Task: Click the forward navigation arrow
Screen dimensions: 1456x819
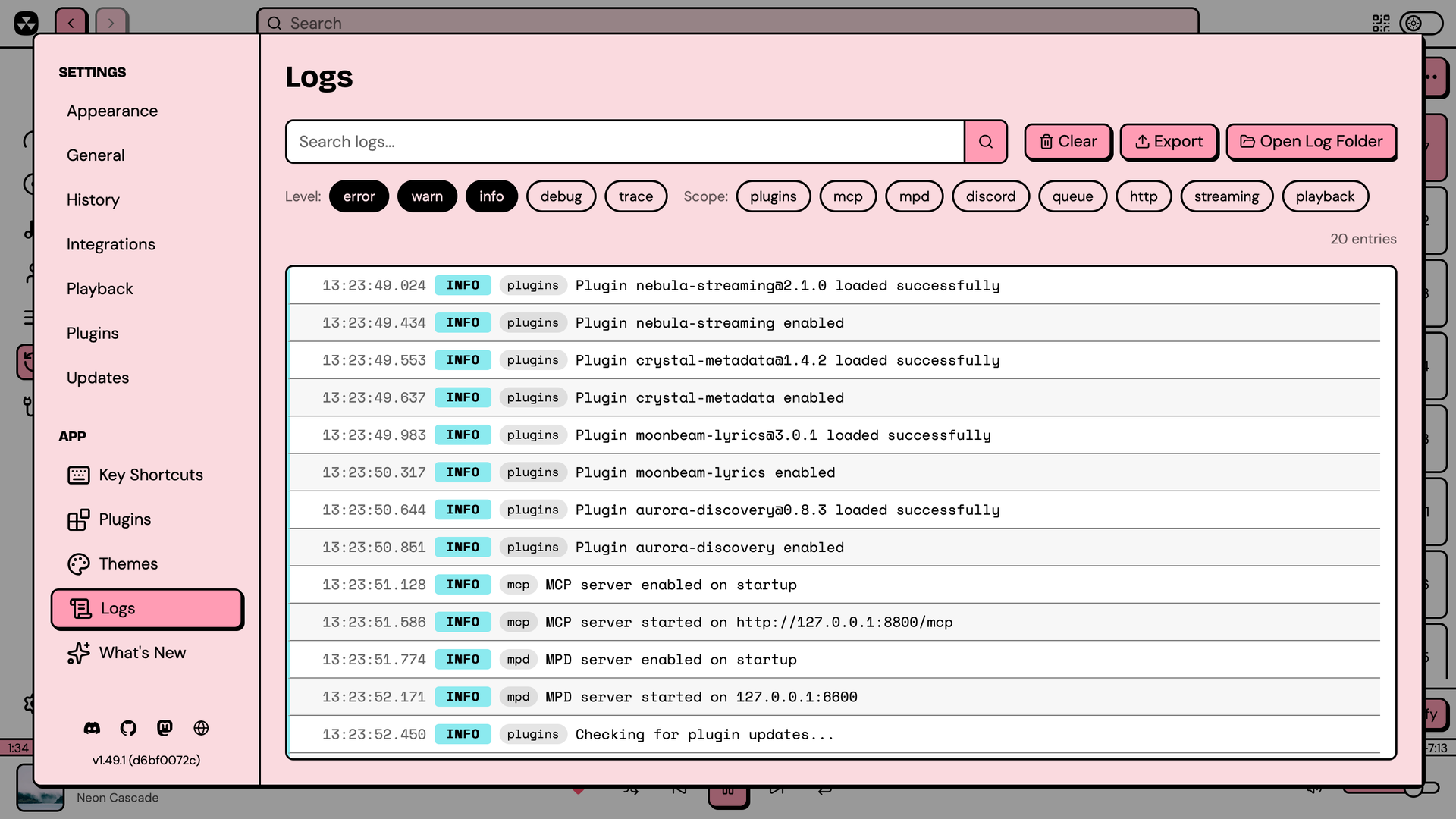Action: (111, 23)
